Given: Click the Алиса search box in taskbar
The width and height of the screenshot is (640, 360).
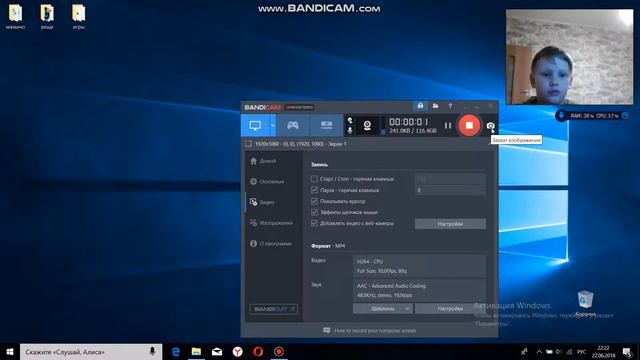Looking at the screenshot, I should click(91, 352).
